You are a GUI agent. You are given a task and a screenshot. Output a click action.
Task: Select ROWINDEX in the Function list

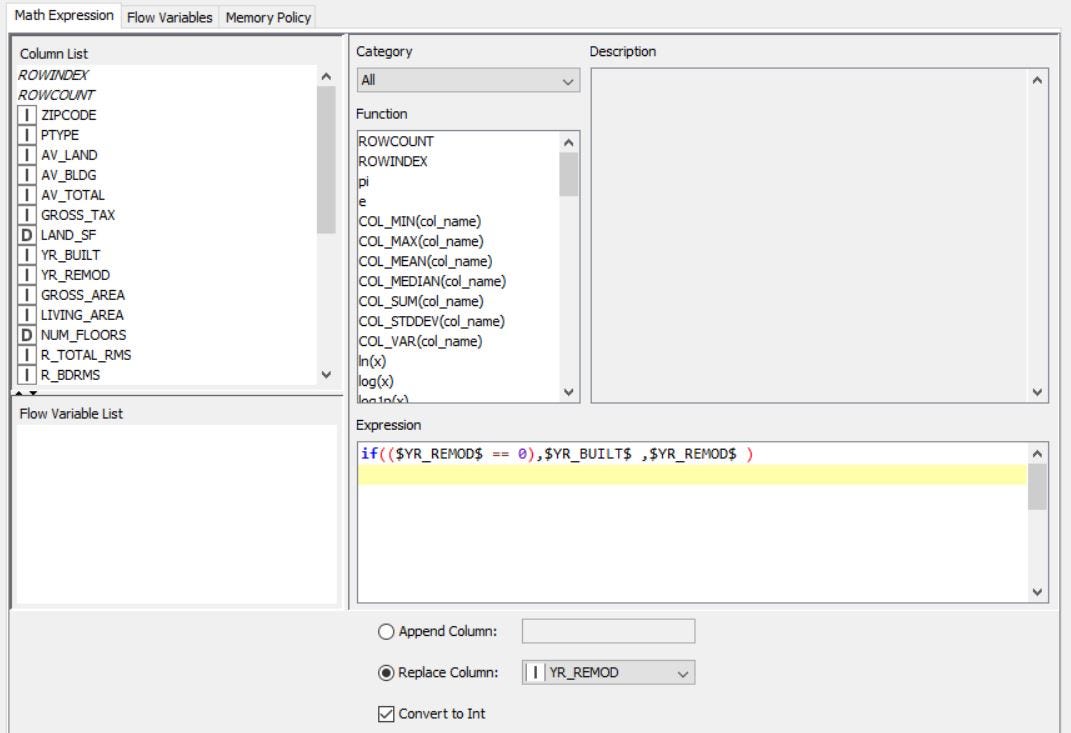point(393,161)
